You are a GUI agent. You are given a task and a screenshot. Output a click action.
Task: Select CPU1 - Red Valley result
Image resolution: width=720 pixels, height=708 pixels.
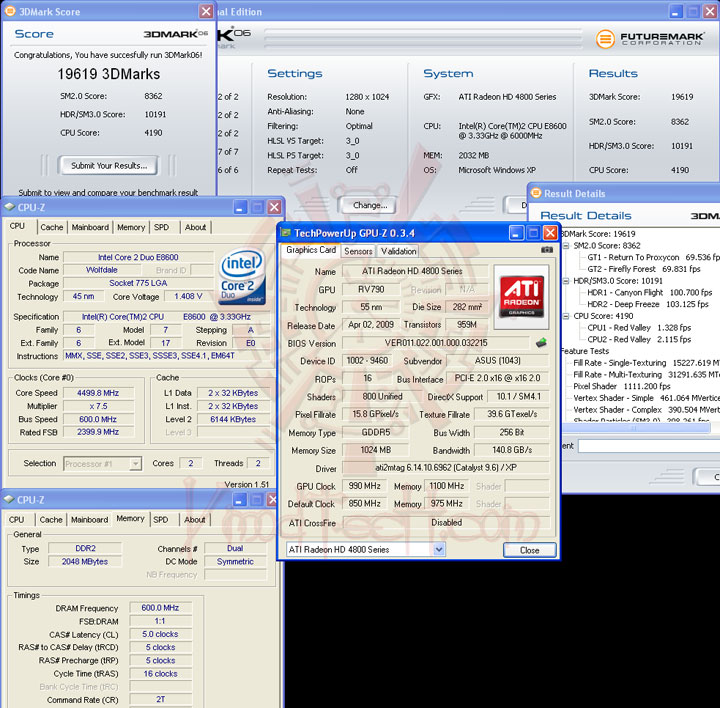[639, 327]
